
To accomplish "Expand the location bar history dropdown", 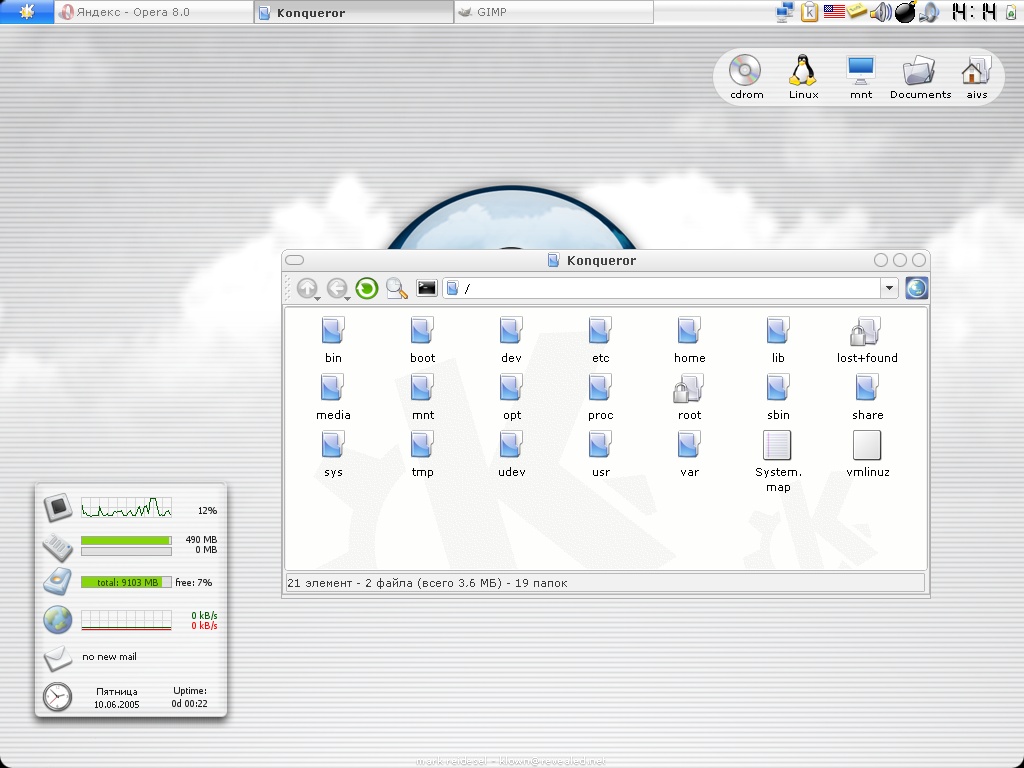I will [x=889, y=288].
